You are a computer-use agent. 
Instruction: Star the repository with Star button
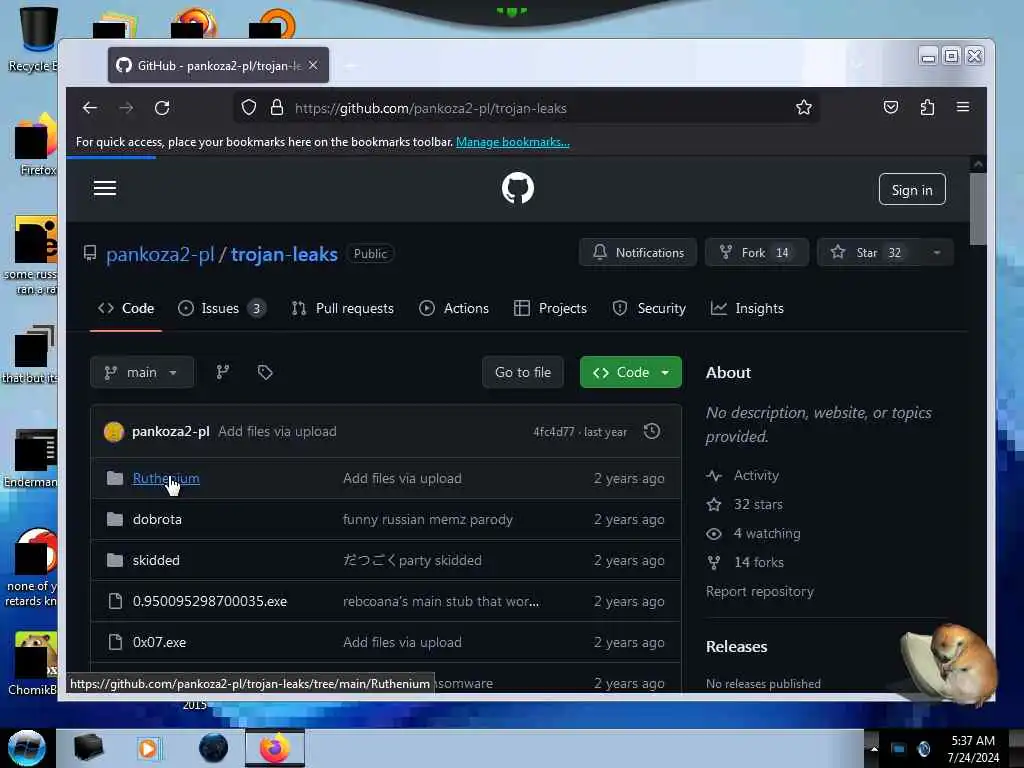click(869, 253)
